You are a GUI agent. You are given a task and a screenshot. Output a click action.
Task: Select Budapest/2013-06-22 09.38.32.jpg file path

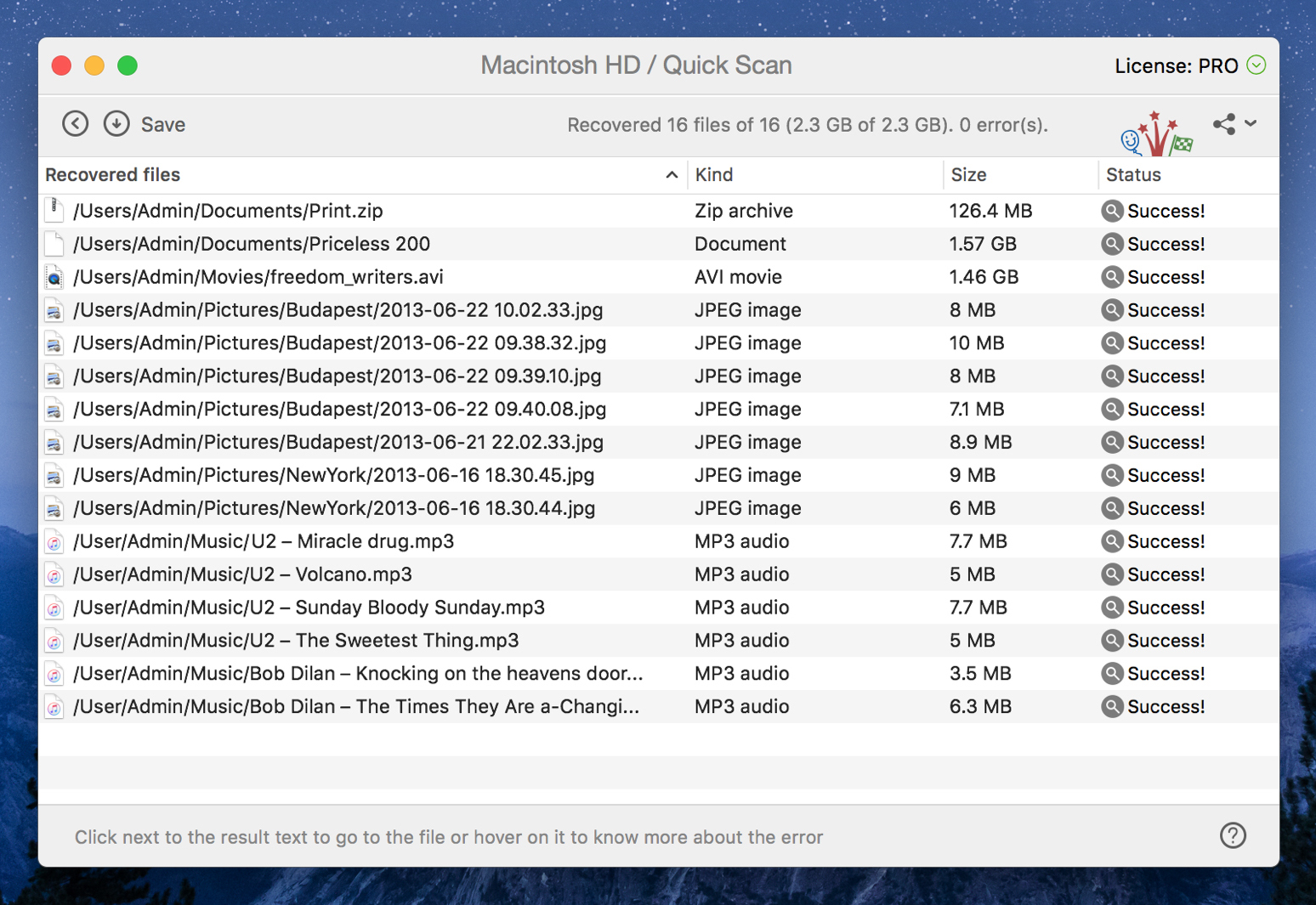340,343
